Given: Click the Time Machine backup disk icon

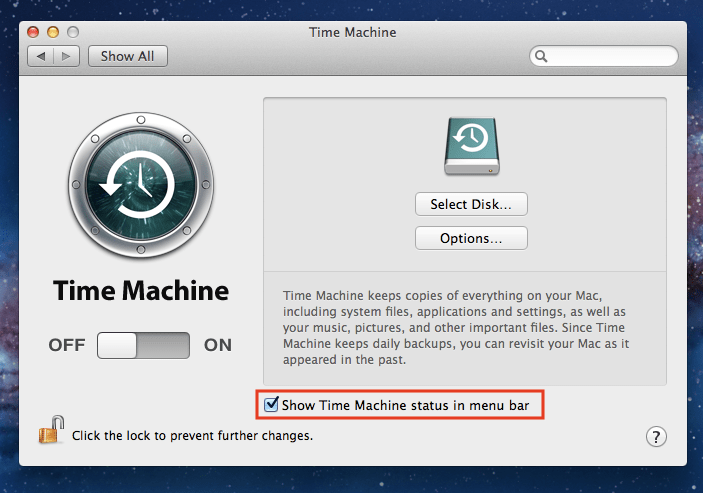Looking at the screenshot, I should click(472, 146).
